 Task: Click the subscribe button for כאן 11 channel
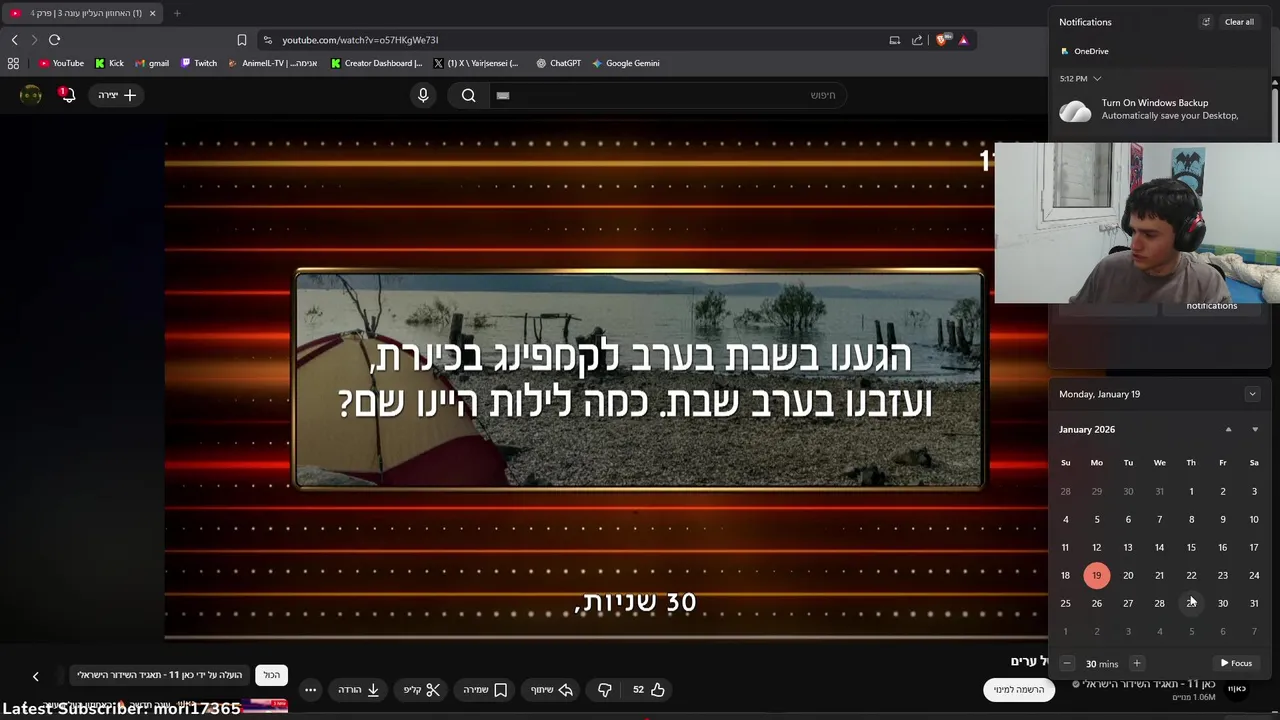(1019, 689)
